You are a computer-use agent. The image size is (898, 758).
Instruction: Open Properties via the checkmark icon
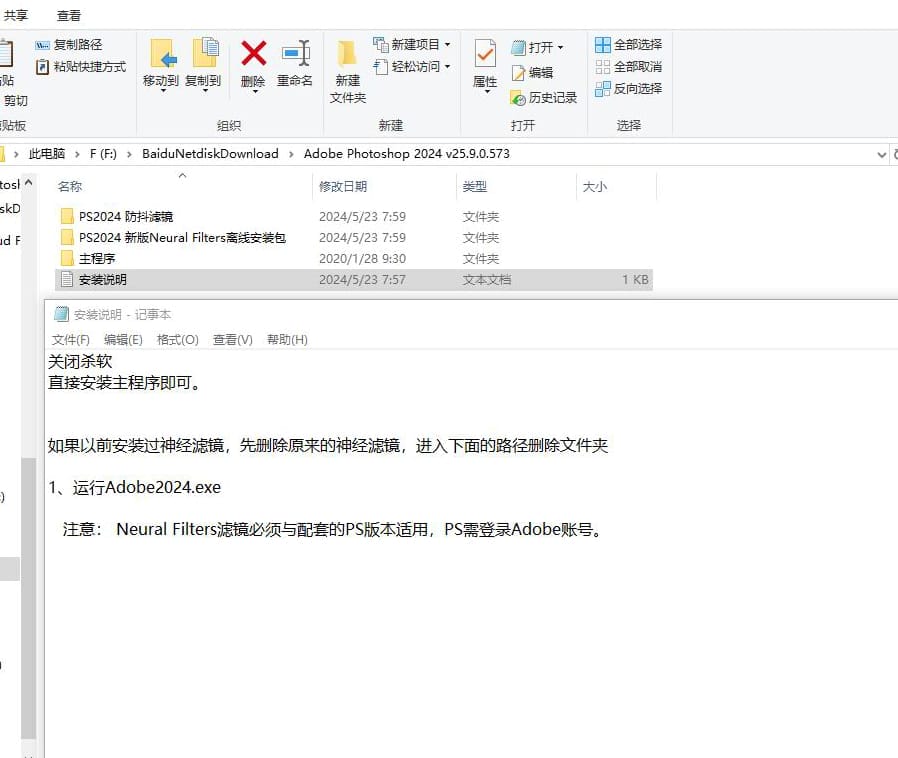tap(485, 55)
